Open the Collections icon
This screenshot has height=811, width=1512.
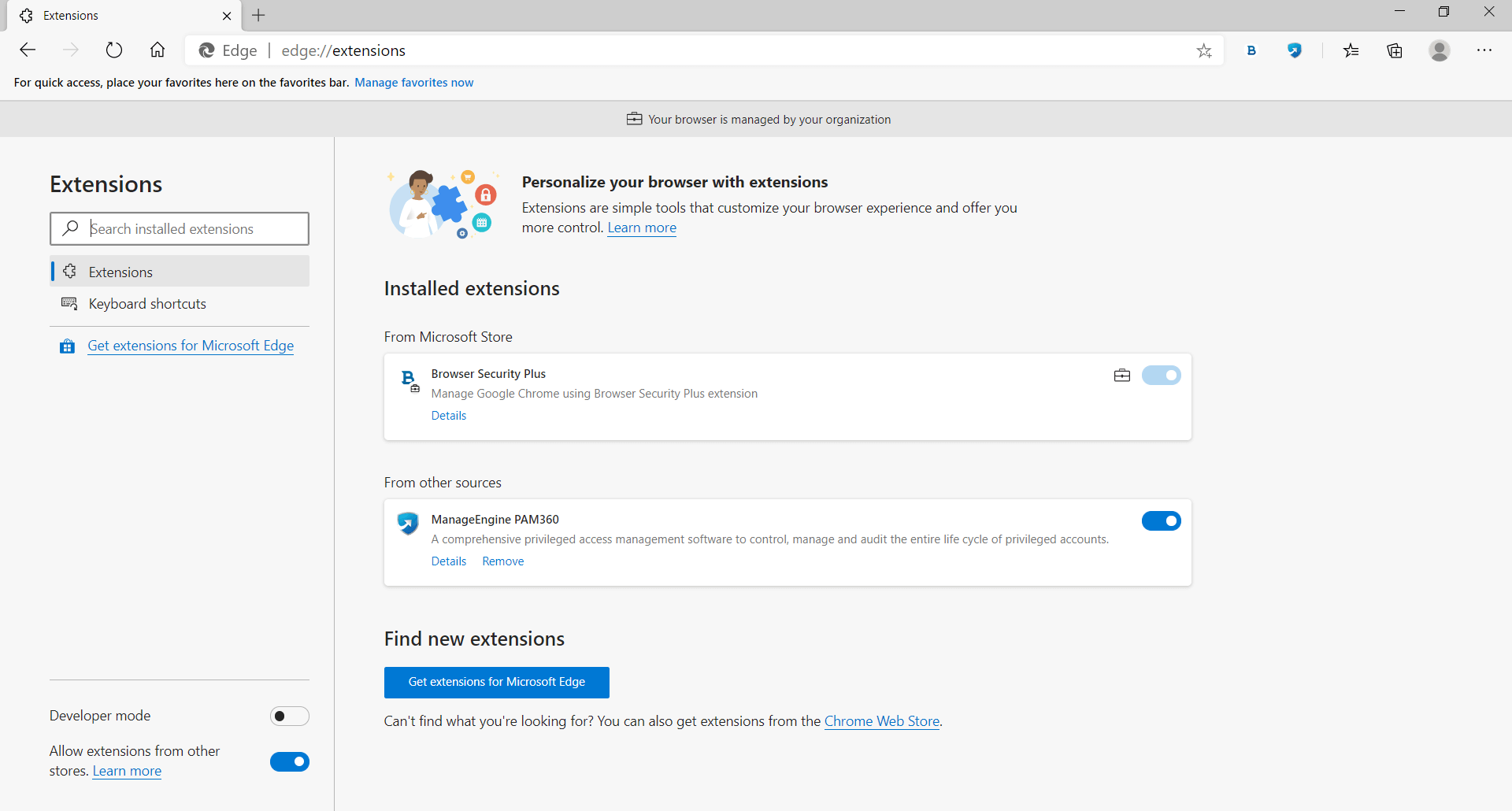tap(1395, 51)
